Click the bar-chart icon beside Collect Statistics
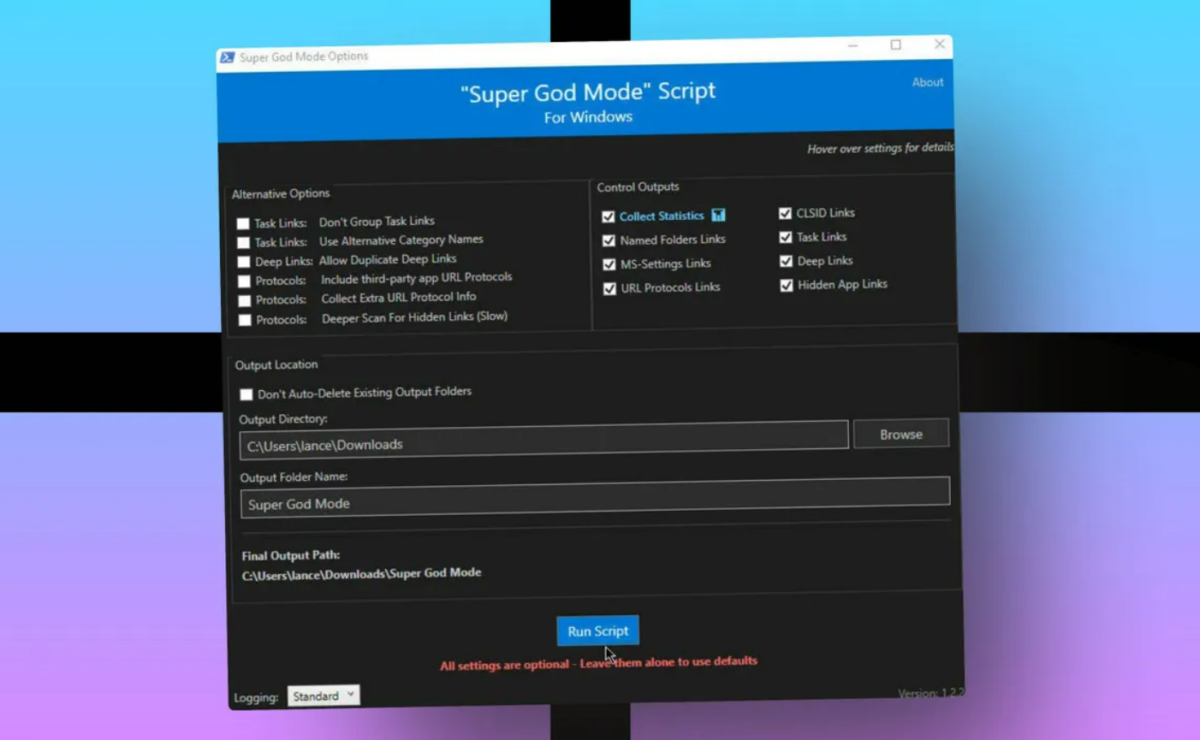 [720, 215]
